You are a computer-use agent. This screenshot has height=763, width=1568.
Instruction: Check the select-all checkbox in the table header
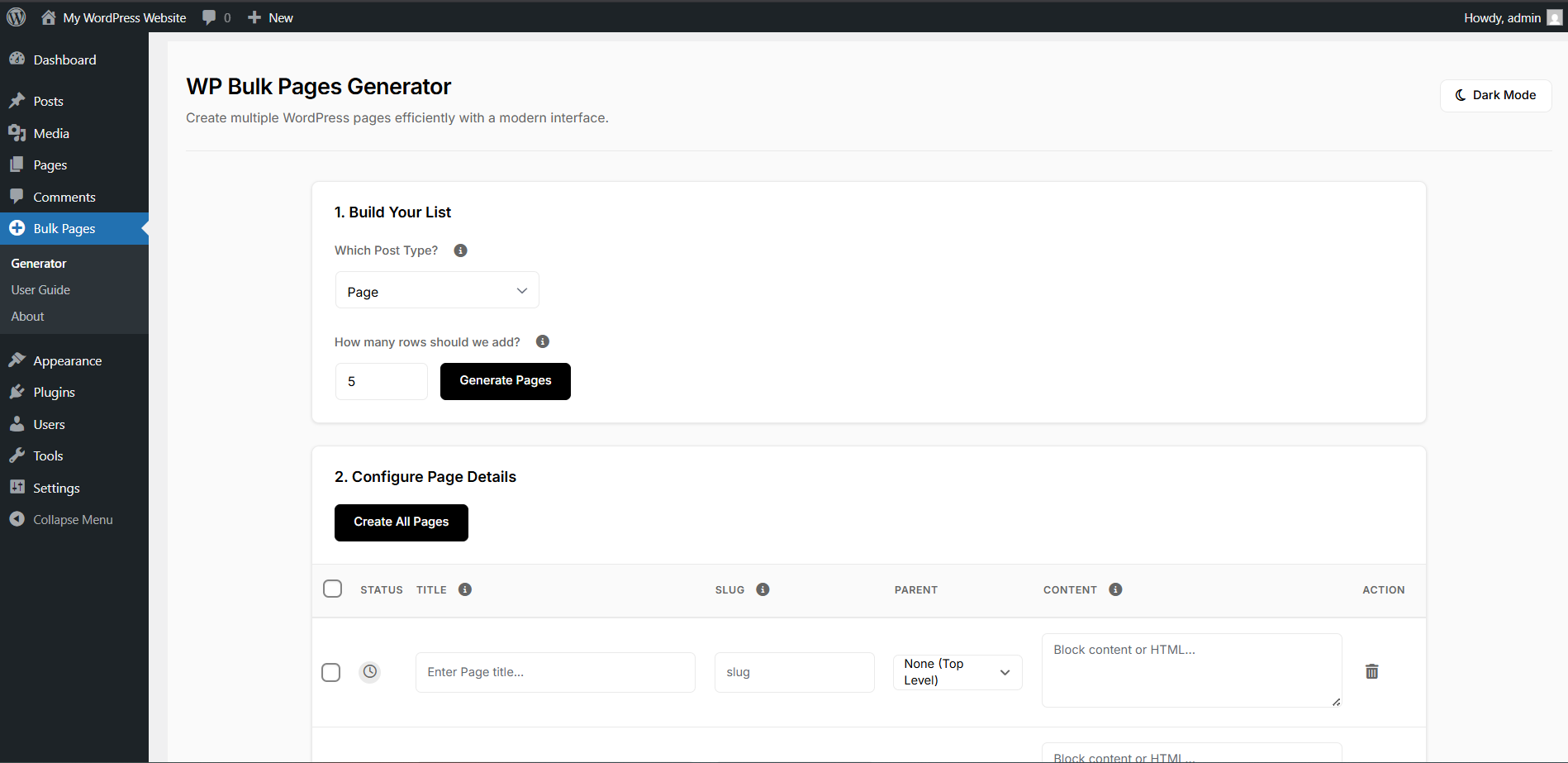click(333, 588)
